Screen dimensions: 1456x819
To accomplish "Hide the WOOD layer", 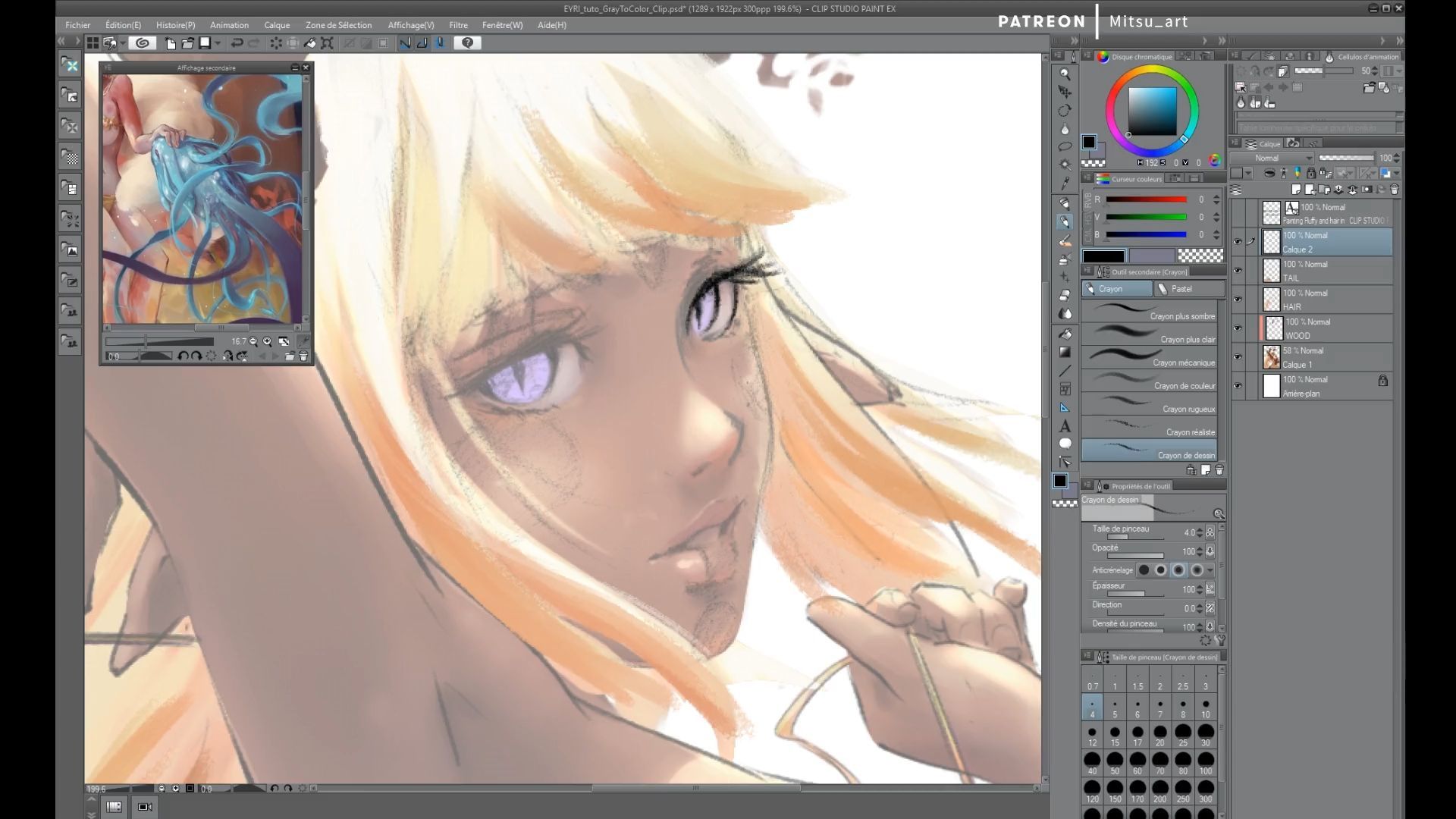I will pos(1238,328).
